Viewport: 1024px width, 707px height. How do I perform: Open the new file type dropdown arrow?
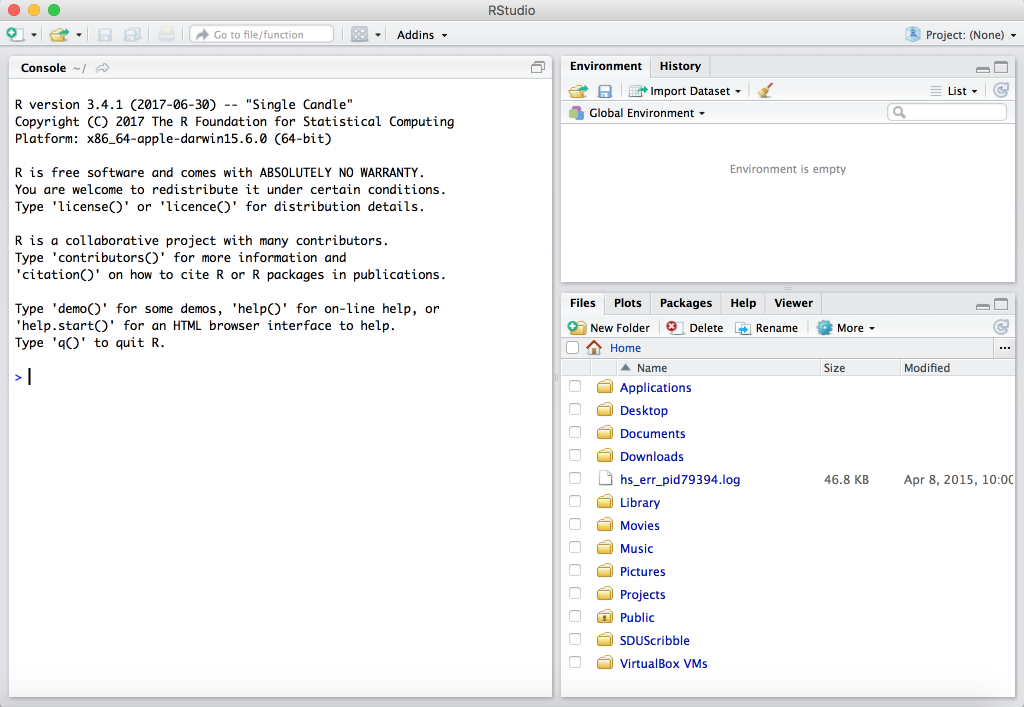[34, 35]
